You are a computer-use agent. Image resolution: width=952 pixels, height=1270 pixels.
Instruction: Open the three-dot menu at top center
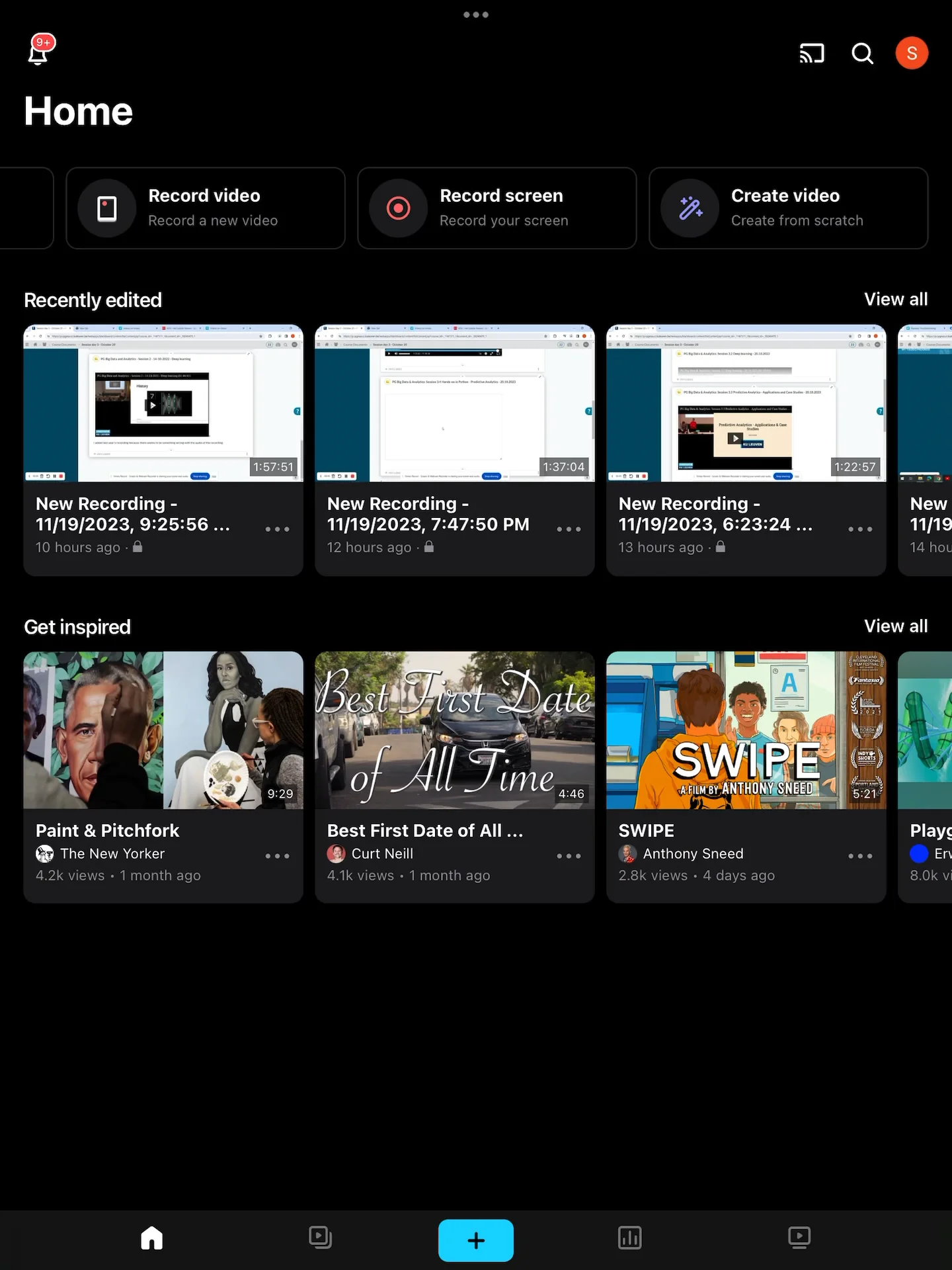click(x=476, y=15)
